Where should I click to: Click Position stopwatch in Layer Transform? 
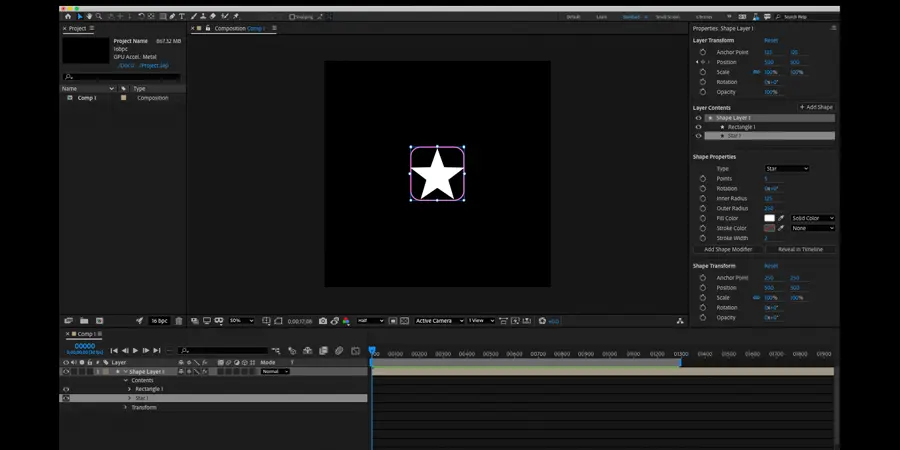703,62
